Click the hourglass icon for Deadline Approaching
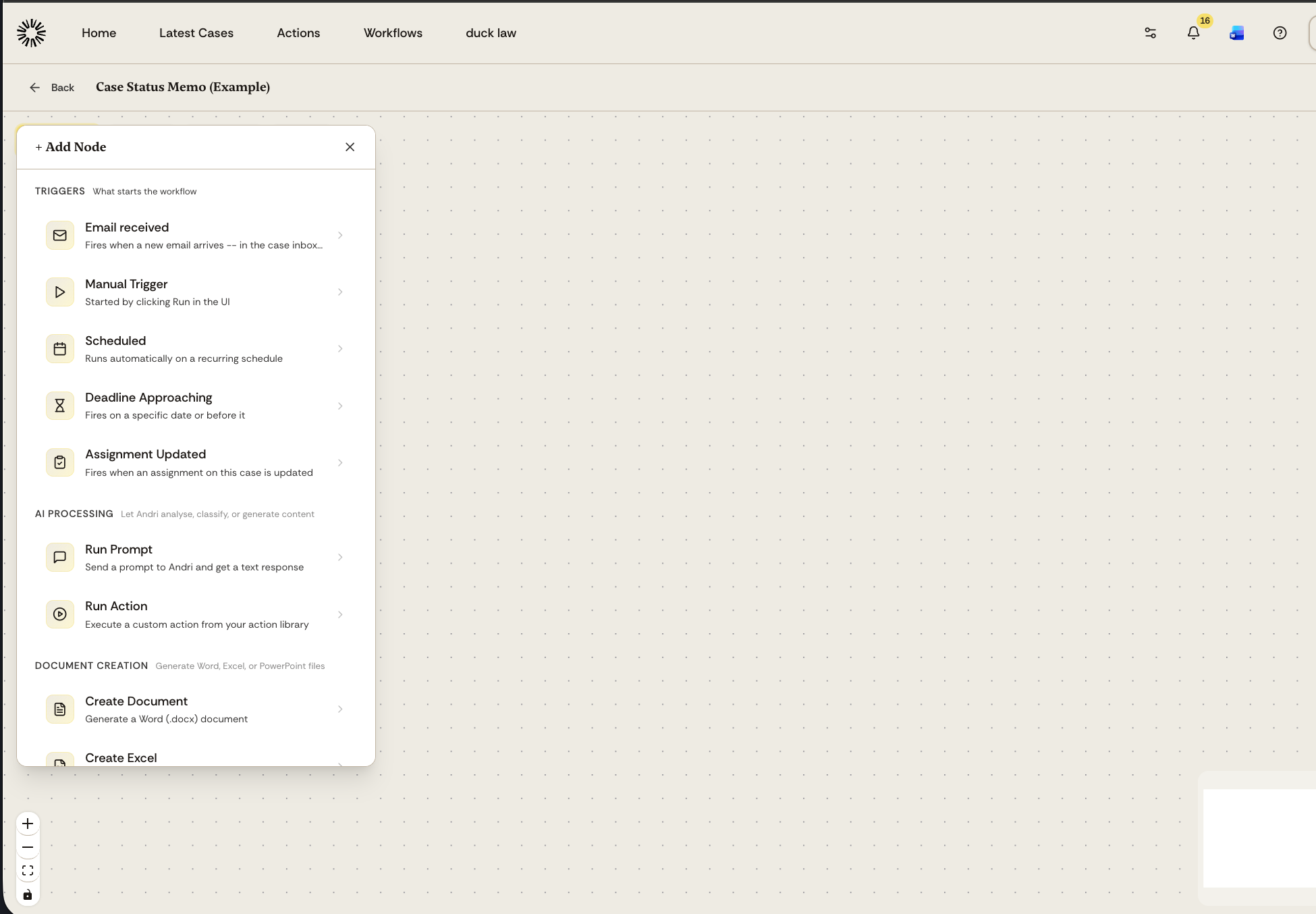 coord(60,406)
